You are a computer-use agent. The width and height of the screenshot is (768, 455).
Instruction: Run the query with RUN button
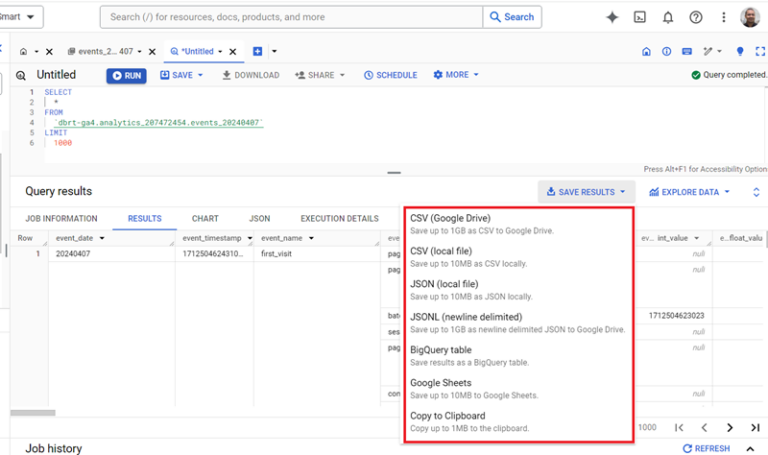coord(126,75)
